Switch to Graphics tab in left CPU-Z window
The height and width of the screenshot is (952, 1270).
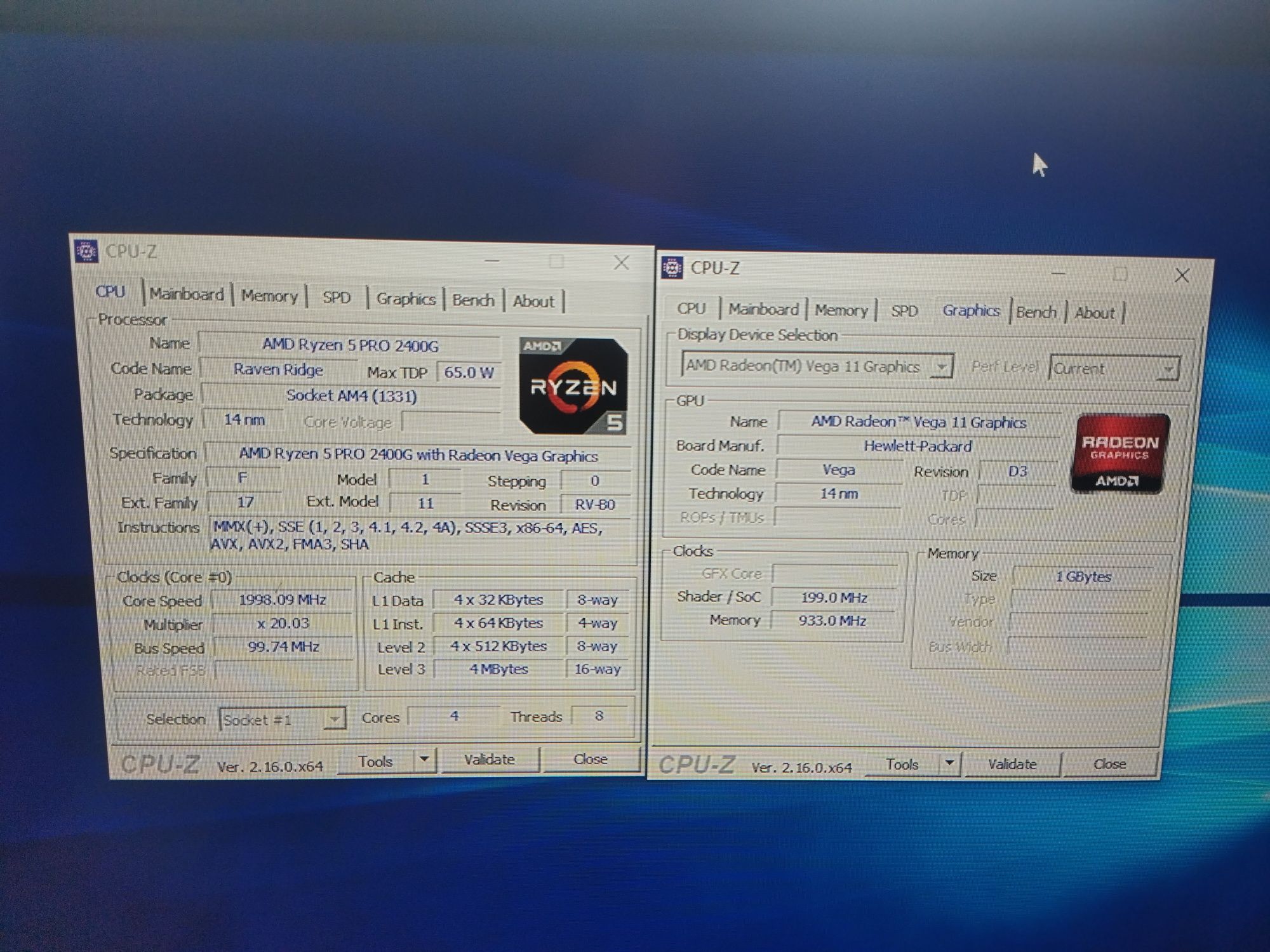(406, 298)
